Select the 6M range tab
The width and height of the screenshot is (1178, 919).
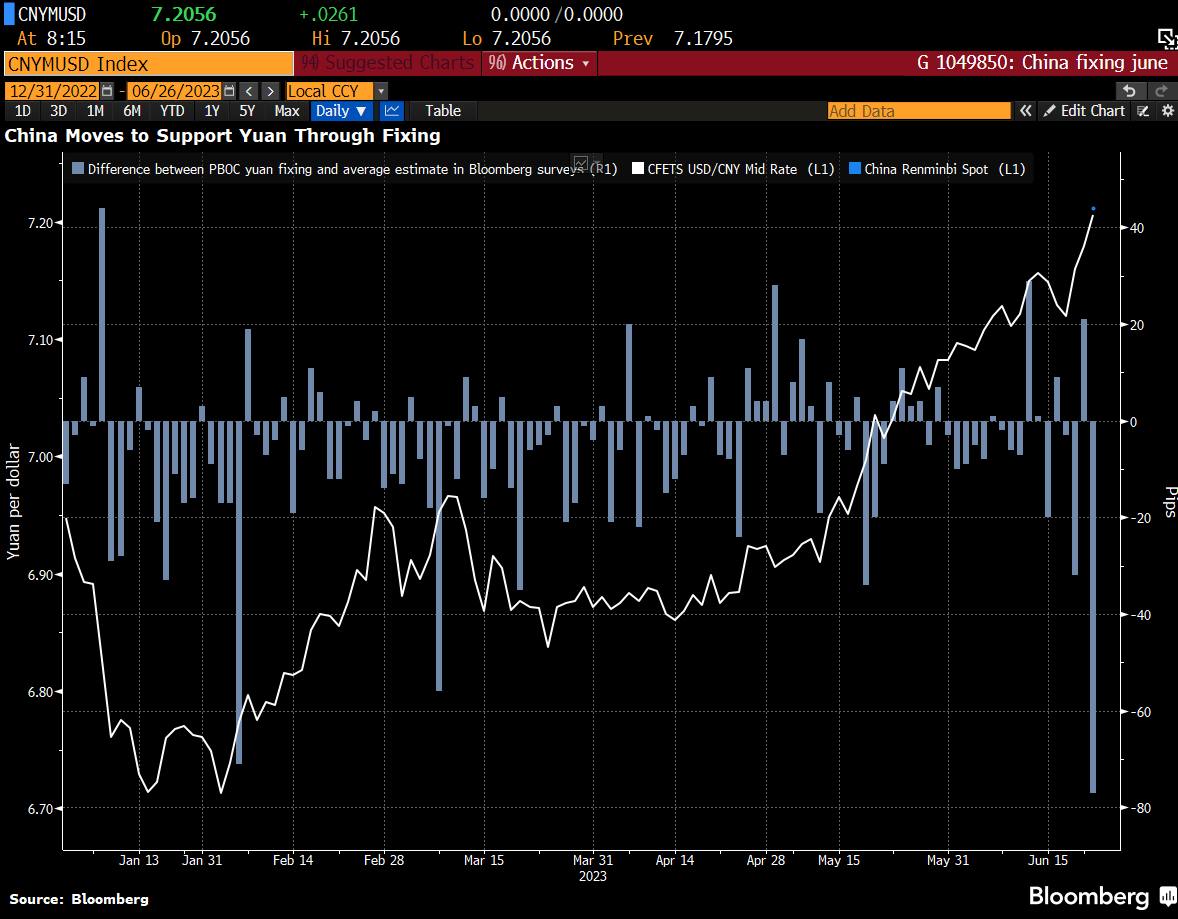pos(131,111)
